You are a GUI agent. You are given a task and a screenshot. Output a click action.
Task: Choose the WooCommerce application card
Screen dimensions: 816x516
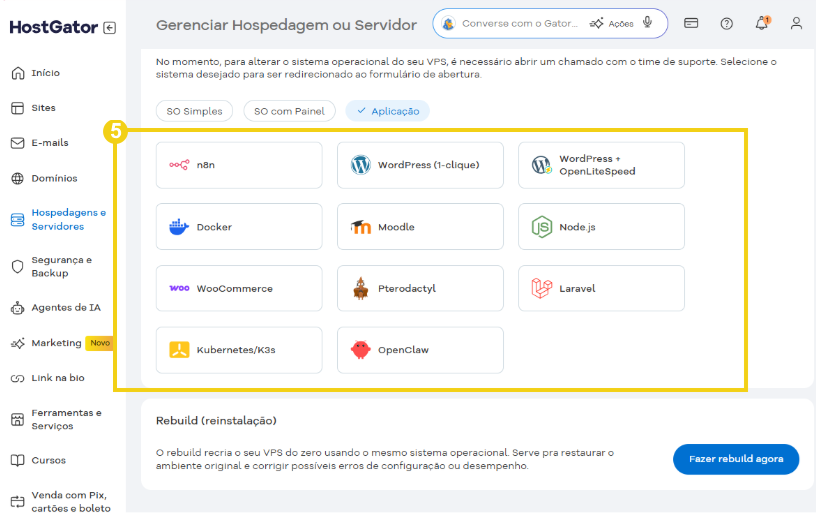coord(239,288)
